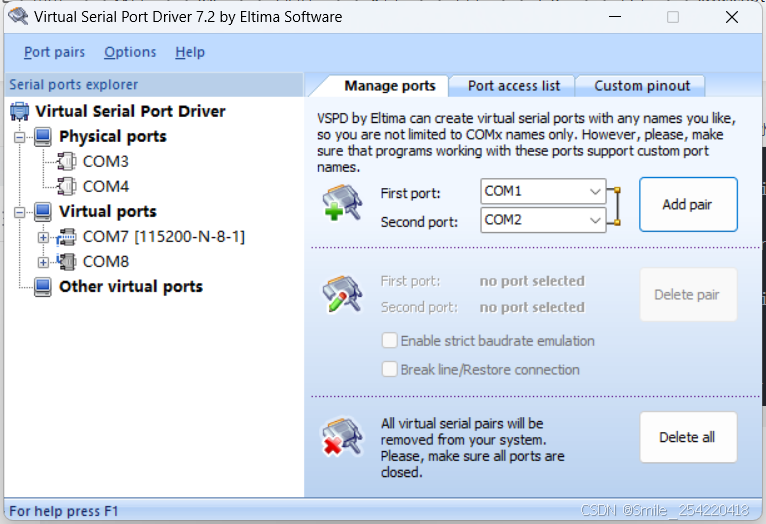766x524 pixels.
Task: Switch to the Port access list tab
Action: point(513,86)
